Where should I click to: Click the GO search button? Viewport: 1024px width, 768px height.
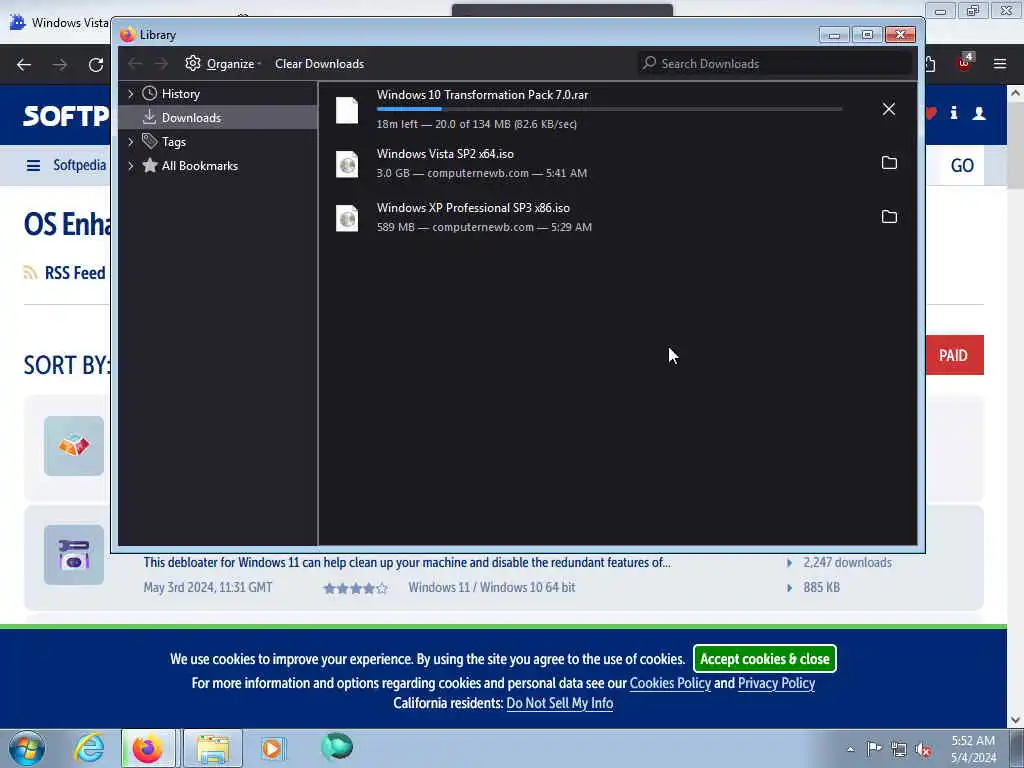[x=962, y=165]
